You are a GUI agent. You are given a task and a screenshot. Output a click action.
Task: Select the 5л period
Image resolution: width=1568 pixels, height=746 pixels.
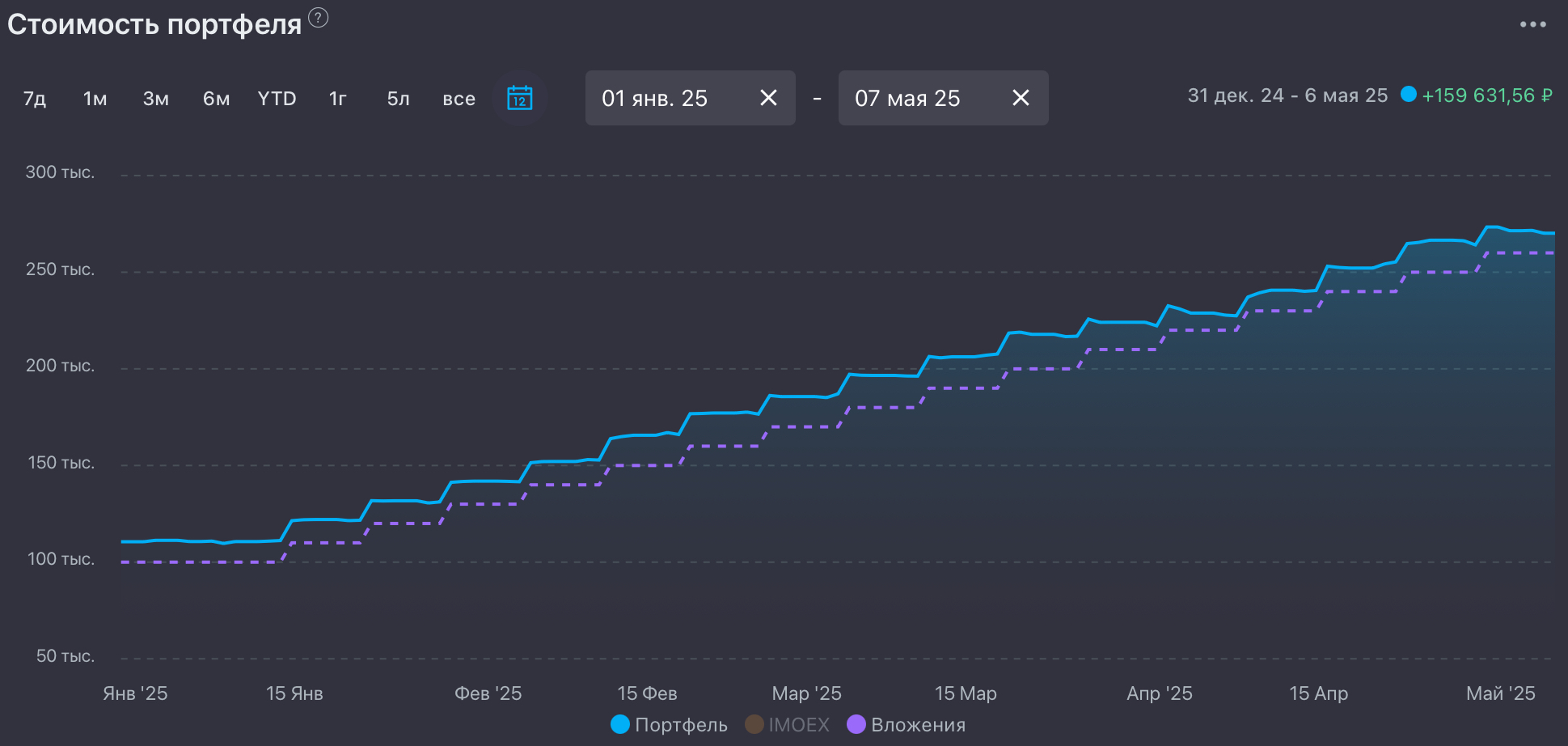pyautogui.click(x=398, y=99)
